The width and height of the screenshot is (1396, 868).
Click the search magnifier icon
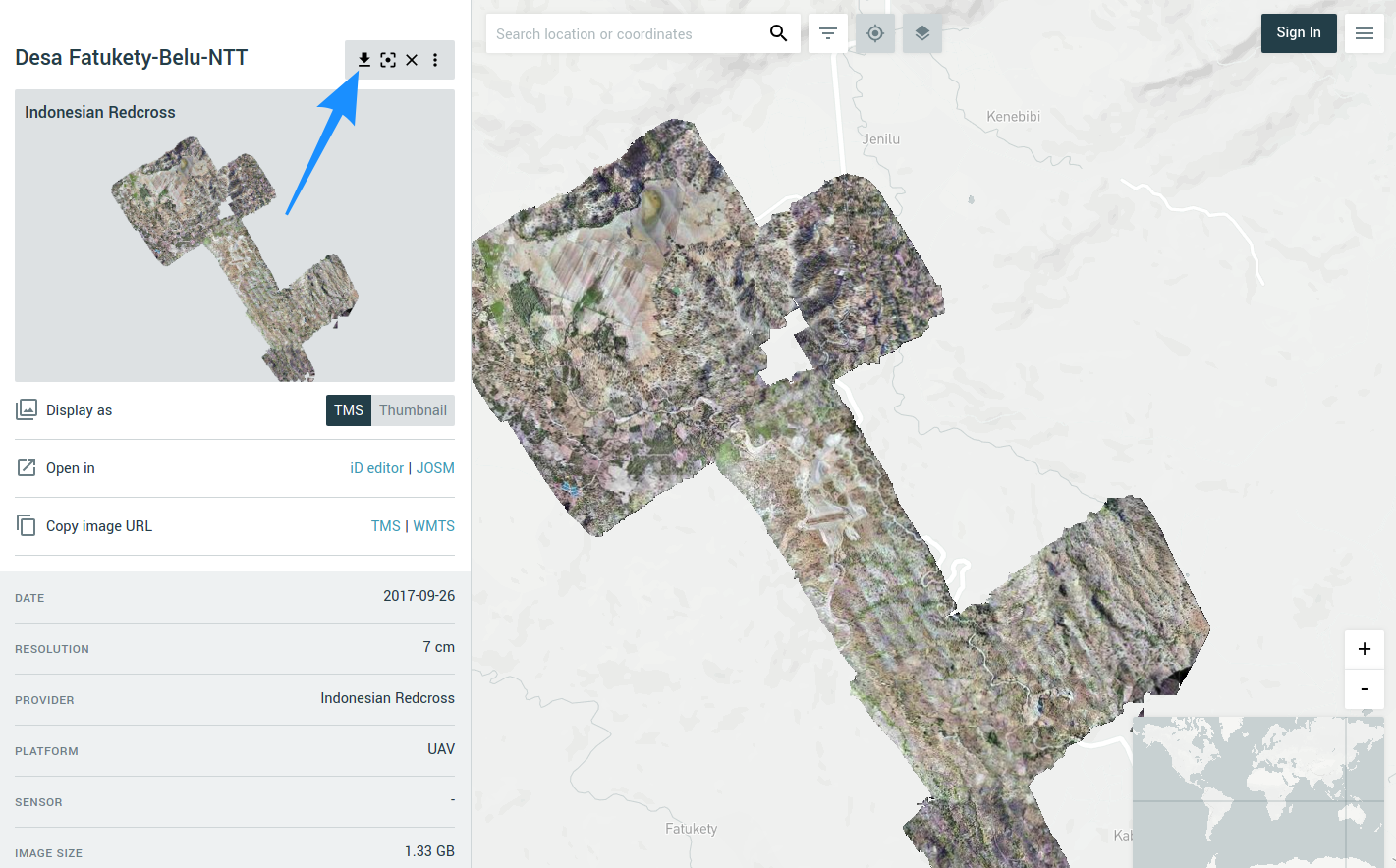click(778, 33)
